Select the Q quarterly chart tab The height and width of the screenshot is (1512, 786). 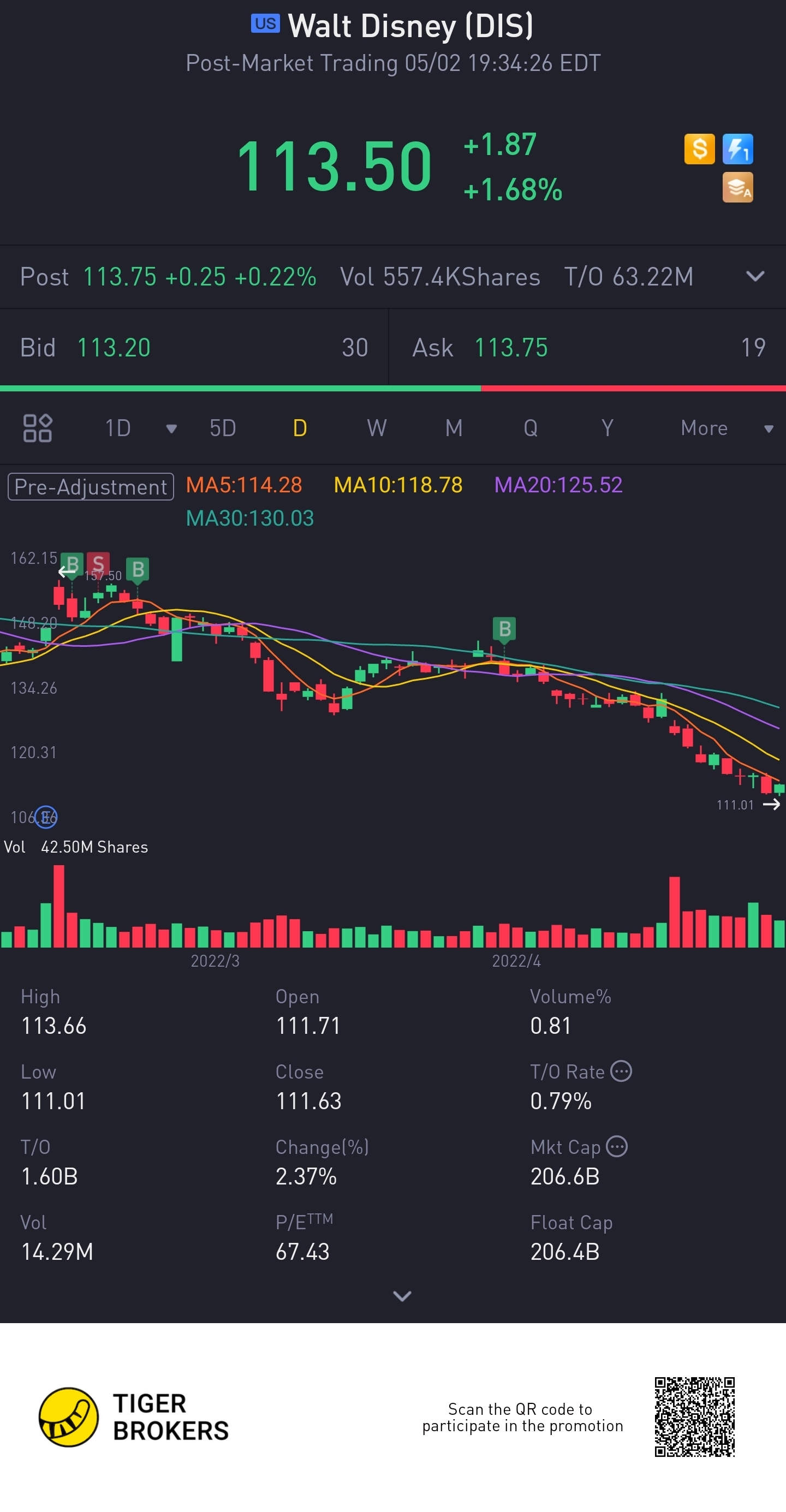[531, 428]
